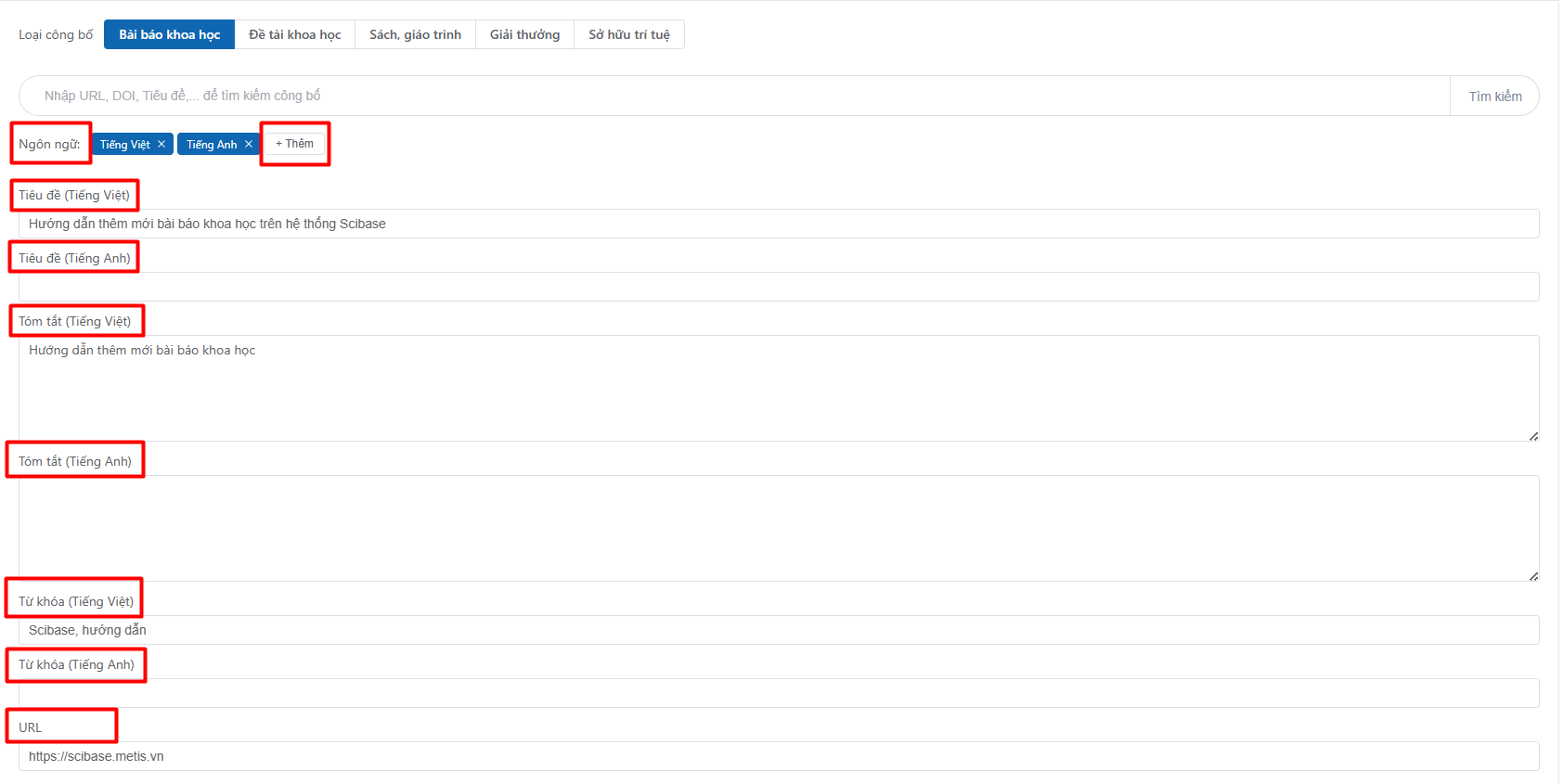This screenshot has width=1563, height=784.
Task: Click inside empty Tóm tắt (Tiếng Anh) textarea
Action: 778,528
